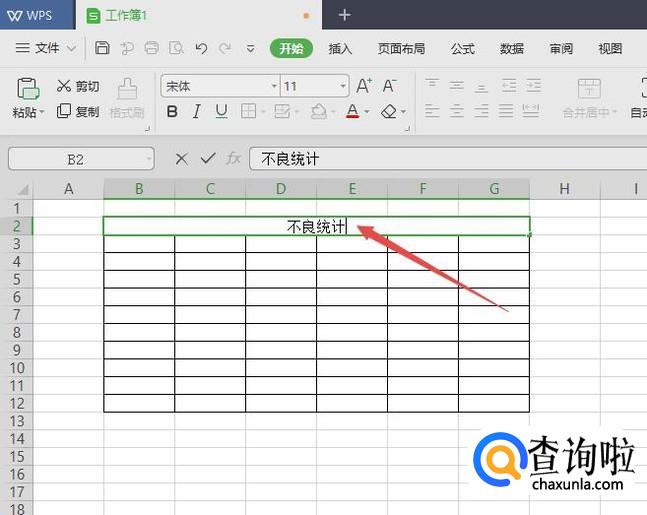Apply the borders icon

[x=248, y=111]
